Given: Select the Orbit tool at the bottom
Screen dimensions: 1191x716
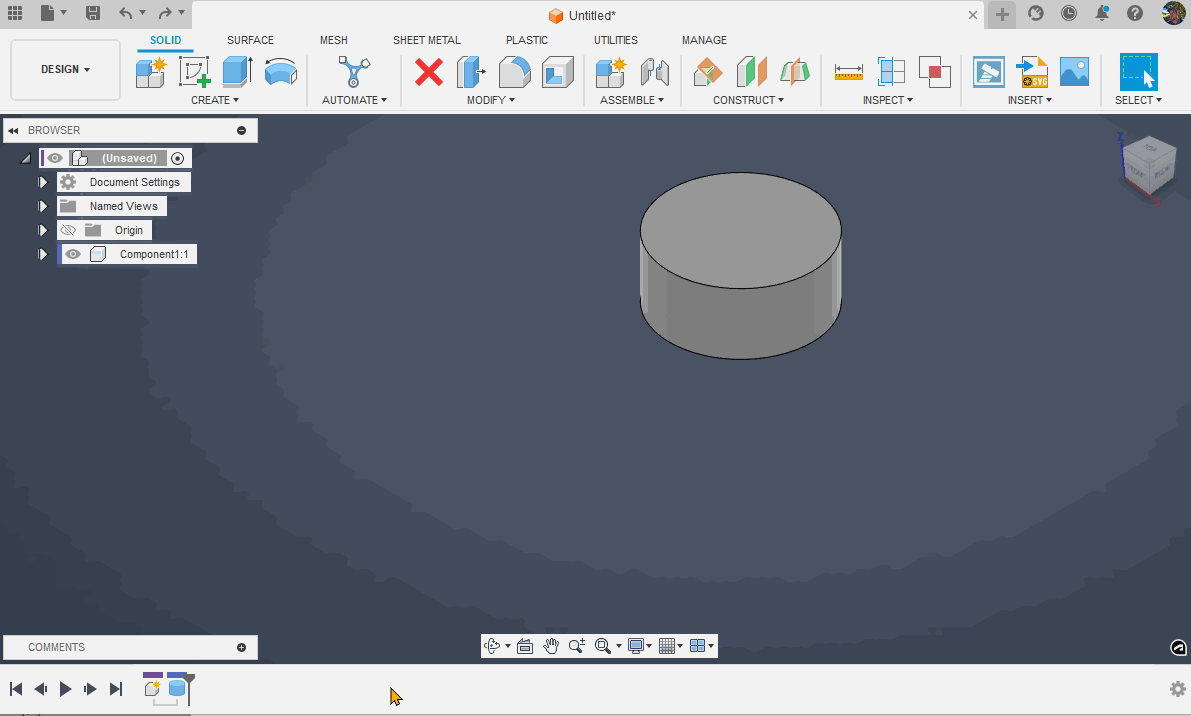Looking at the screenshot, I should click(492, 645).
